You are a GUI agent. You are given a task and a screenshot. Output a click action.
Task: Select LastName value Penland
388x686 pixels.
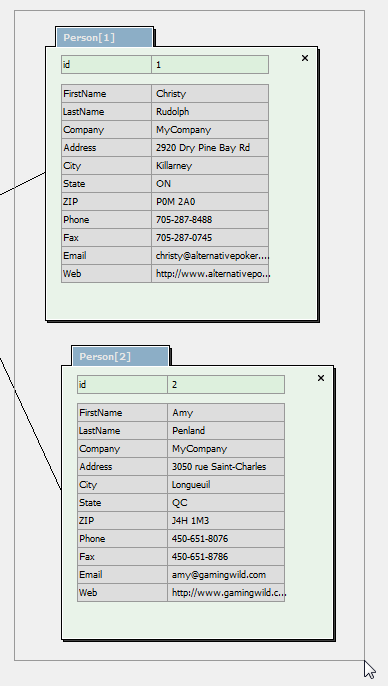coord(226,430)
